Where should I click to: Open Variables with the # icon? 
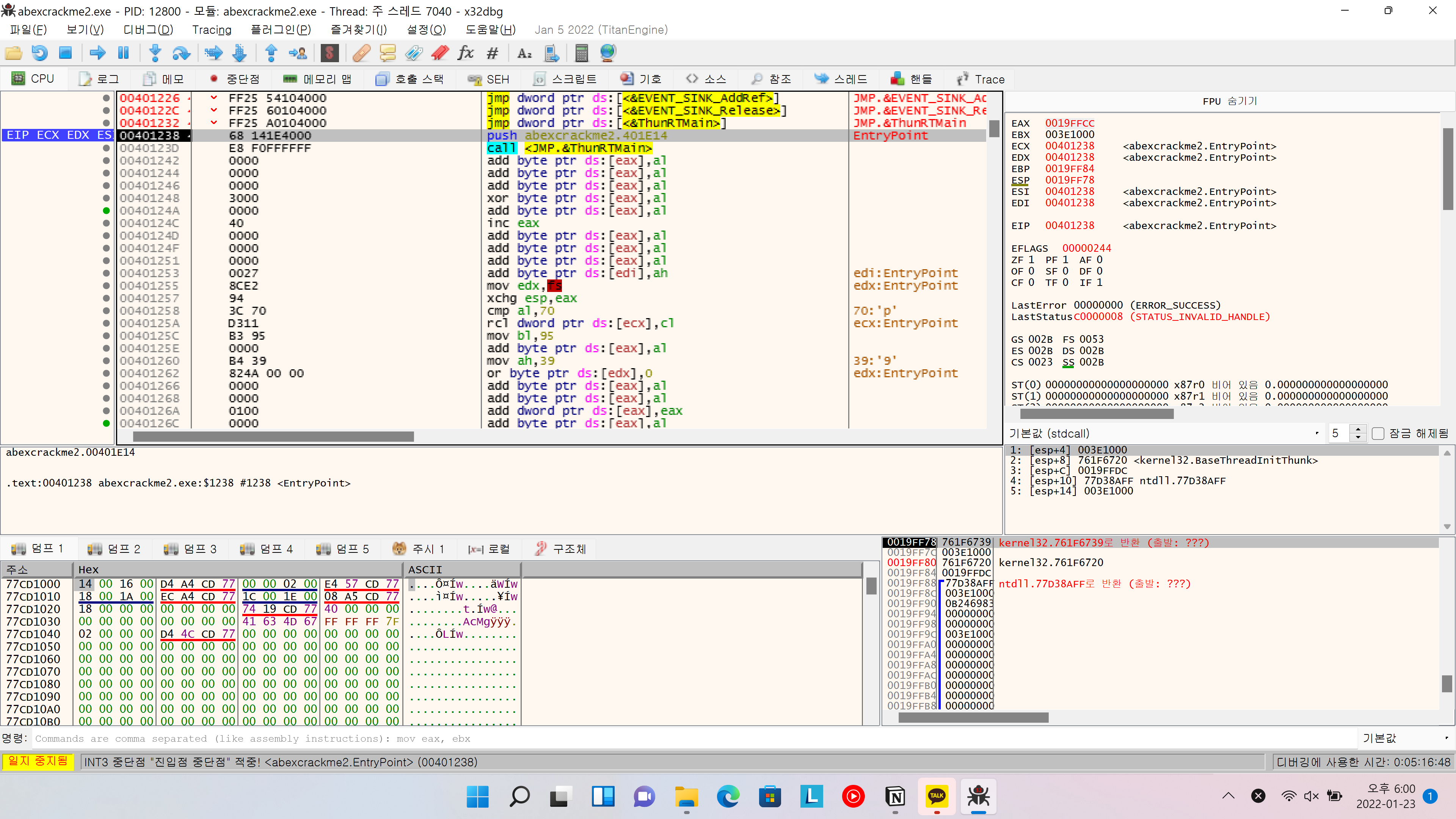click(492, 53)
